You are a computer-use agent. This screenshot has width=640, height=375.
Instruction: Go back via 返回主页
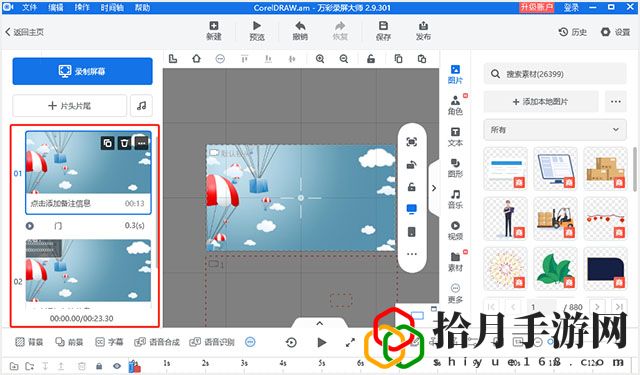click(x=24, y=32)
